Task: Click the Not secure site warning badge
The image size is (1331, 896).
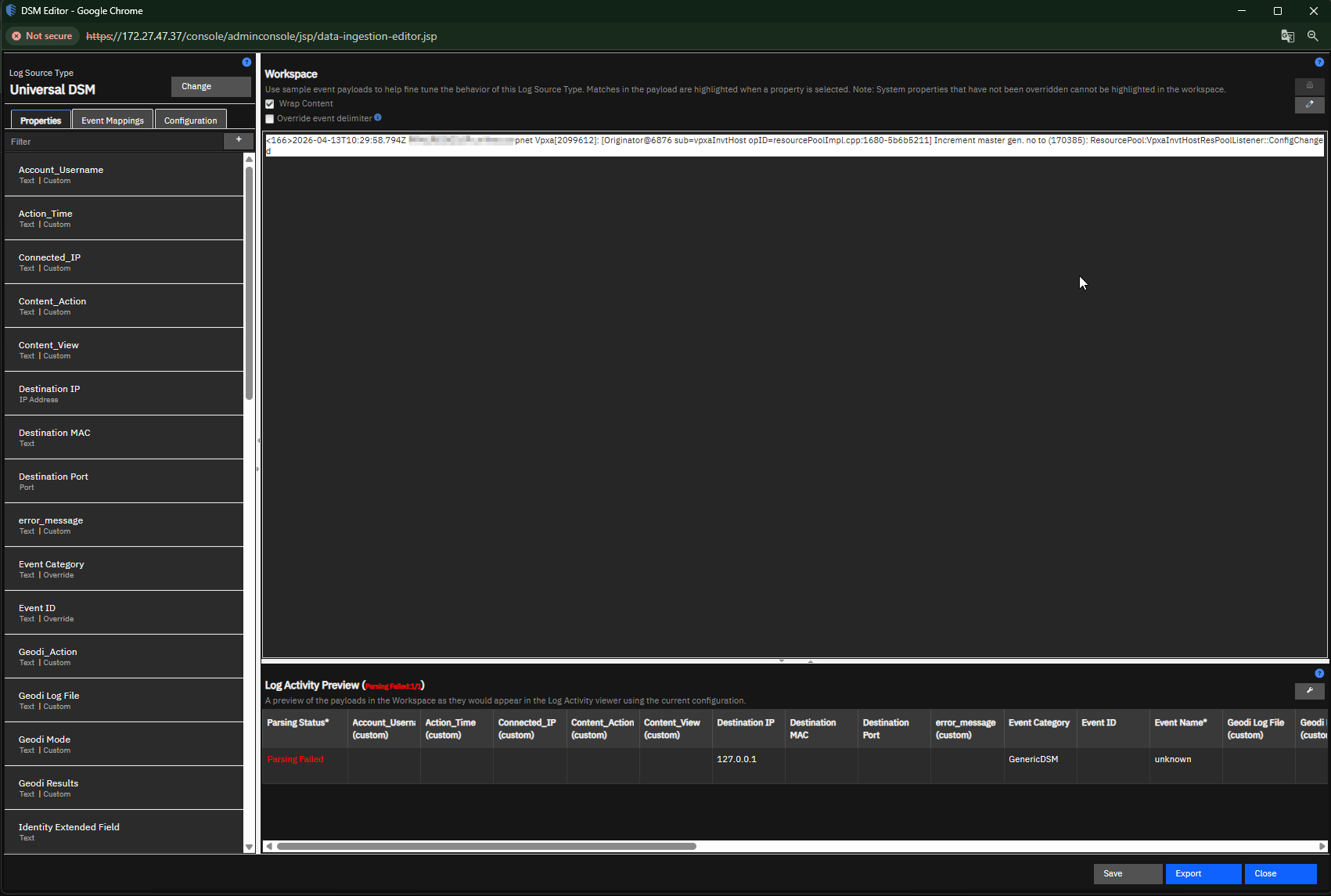Action: click(42, 36)
